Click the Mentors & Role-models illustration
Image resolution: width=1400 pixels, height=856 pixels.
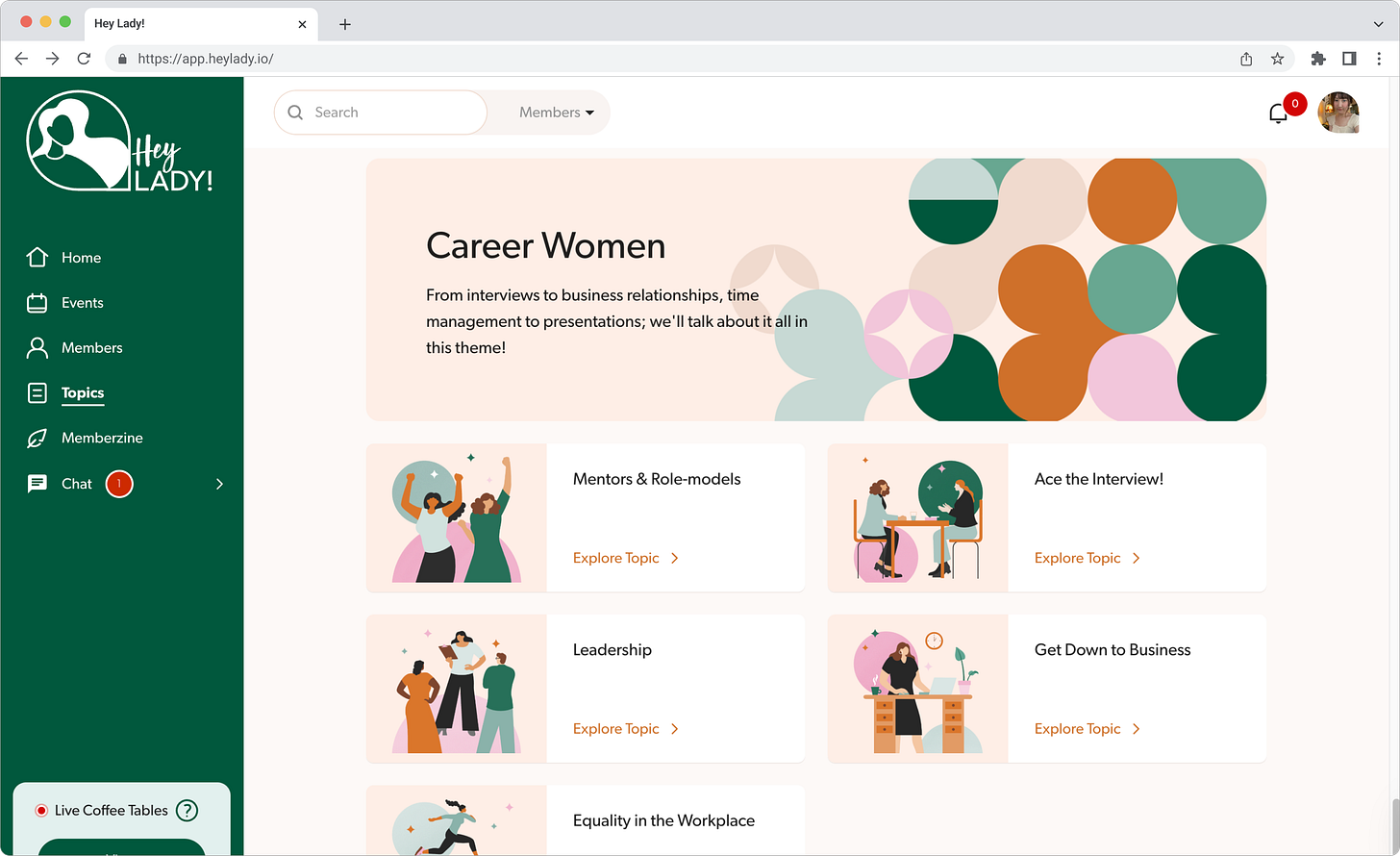click(457, 517)
